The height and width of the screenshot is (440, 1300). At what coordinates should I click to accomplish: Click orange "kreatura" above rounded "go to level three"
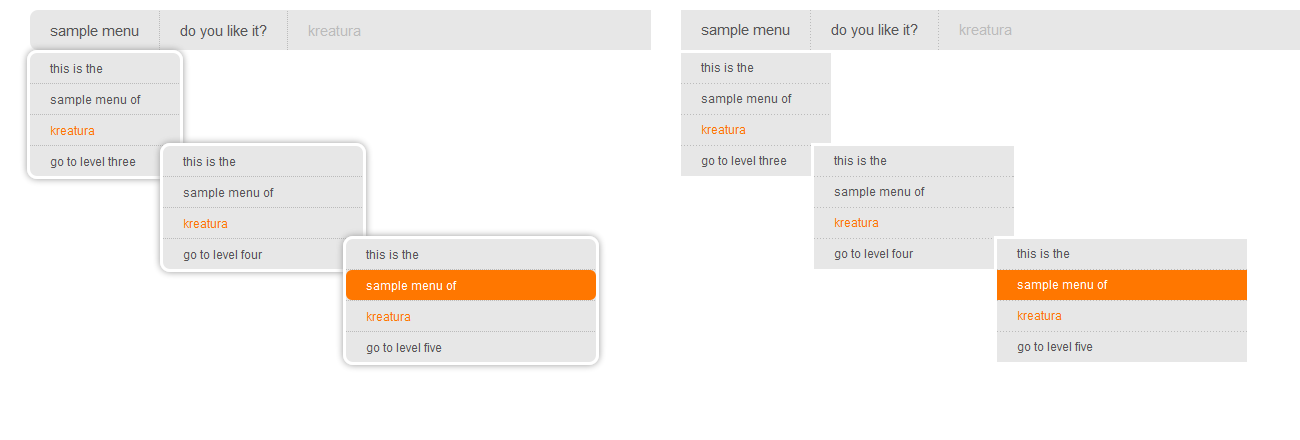pyautogui.click(x=72, y=131)
